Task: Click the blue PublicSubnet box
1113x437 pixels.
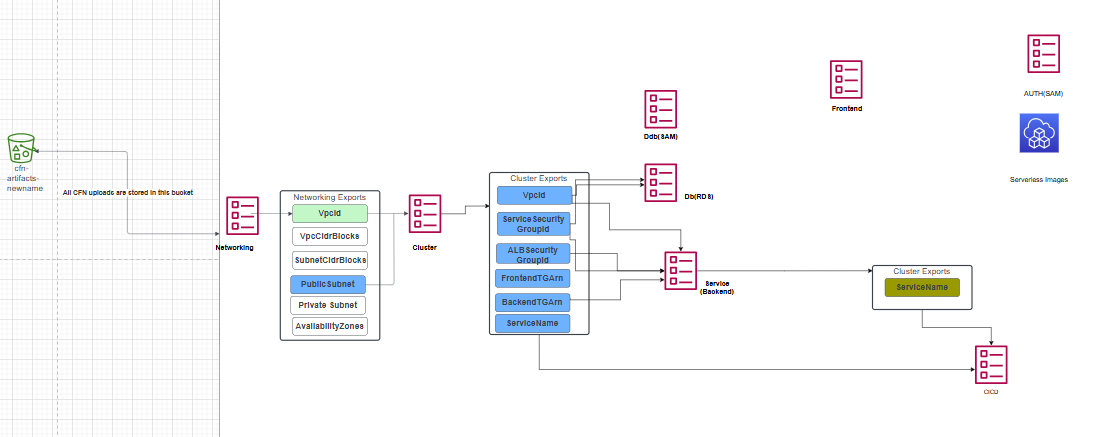Action: tap(330, 284)
